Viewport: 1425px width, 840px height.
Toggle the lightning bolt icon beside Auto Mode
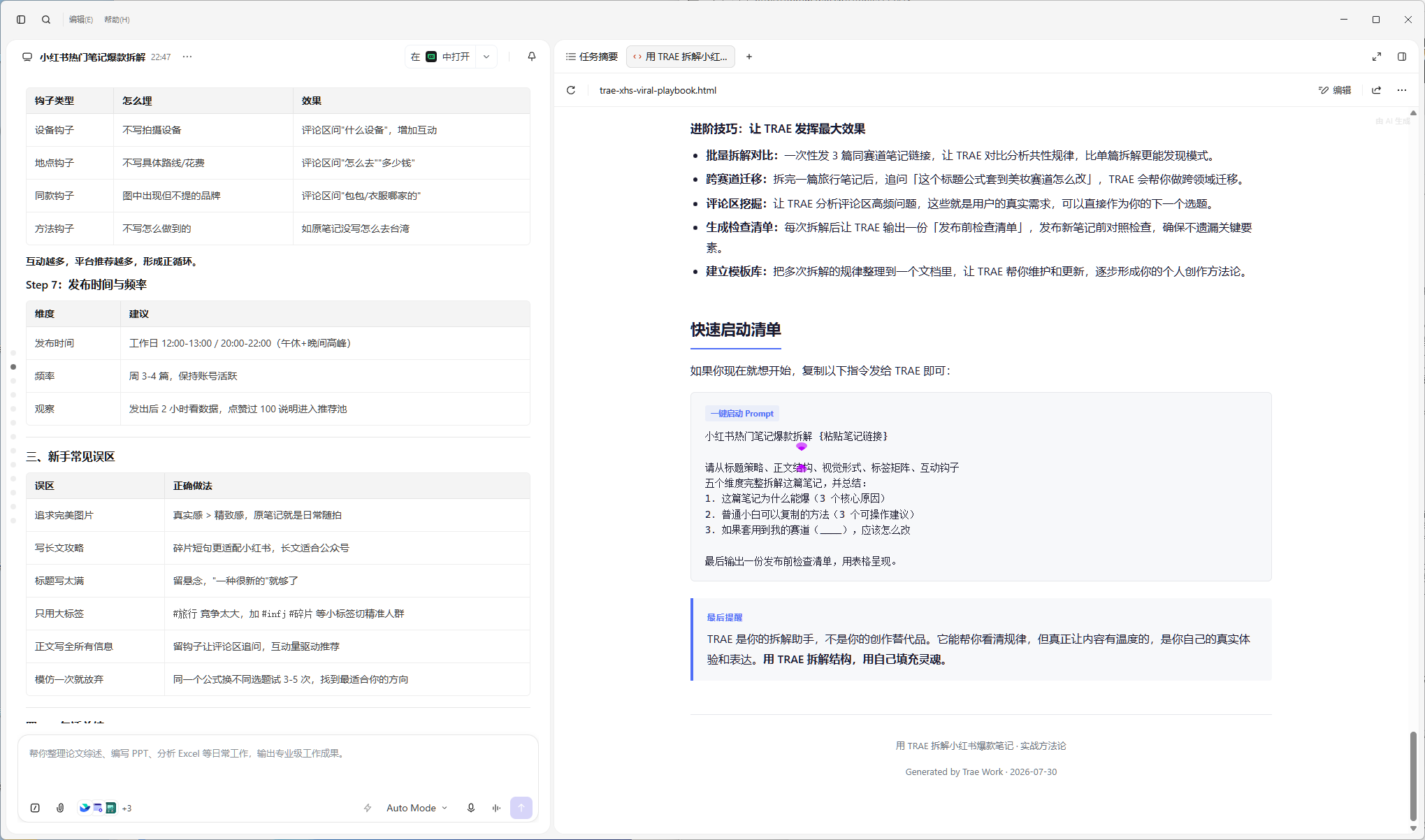point(368,808)
